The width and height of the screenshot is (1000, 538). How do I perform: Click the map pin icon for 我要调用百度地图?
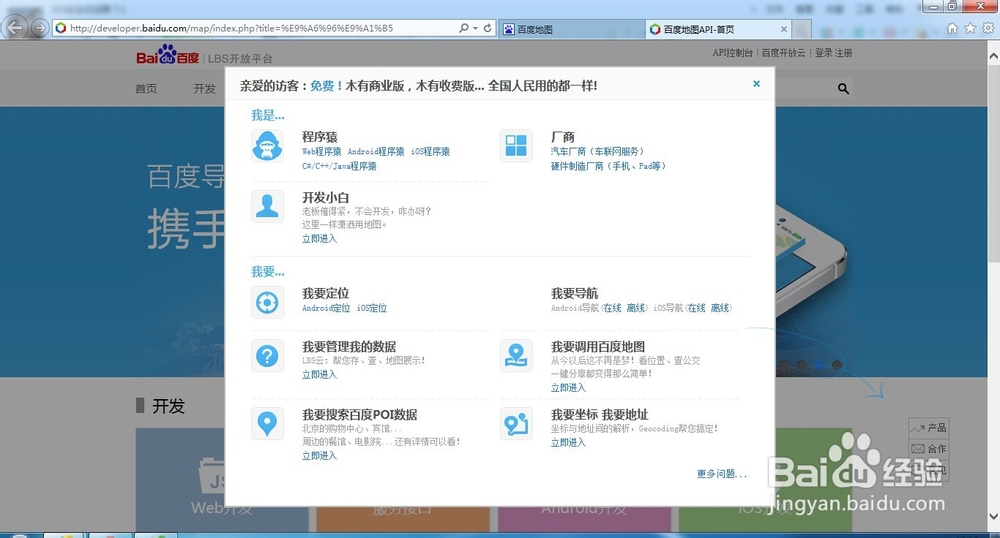[x=516, y=356]
